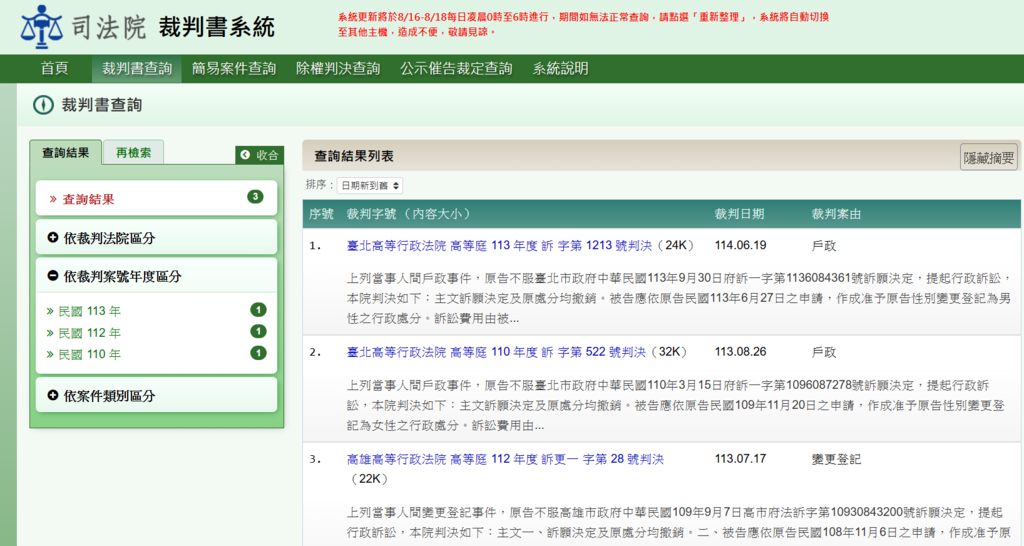
Task: Click the summary text of result 2
Action: click(x=676, y=406)
